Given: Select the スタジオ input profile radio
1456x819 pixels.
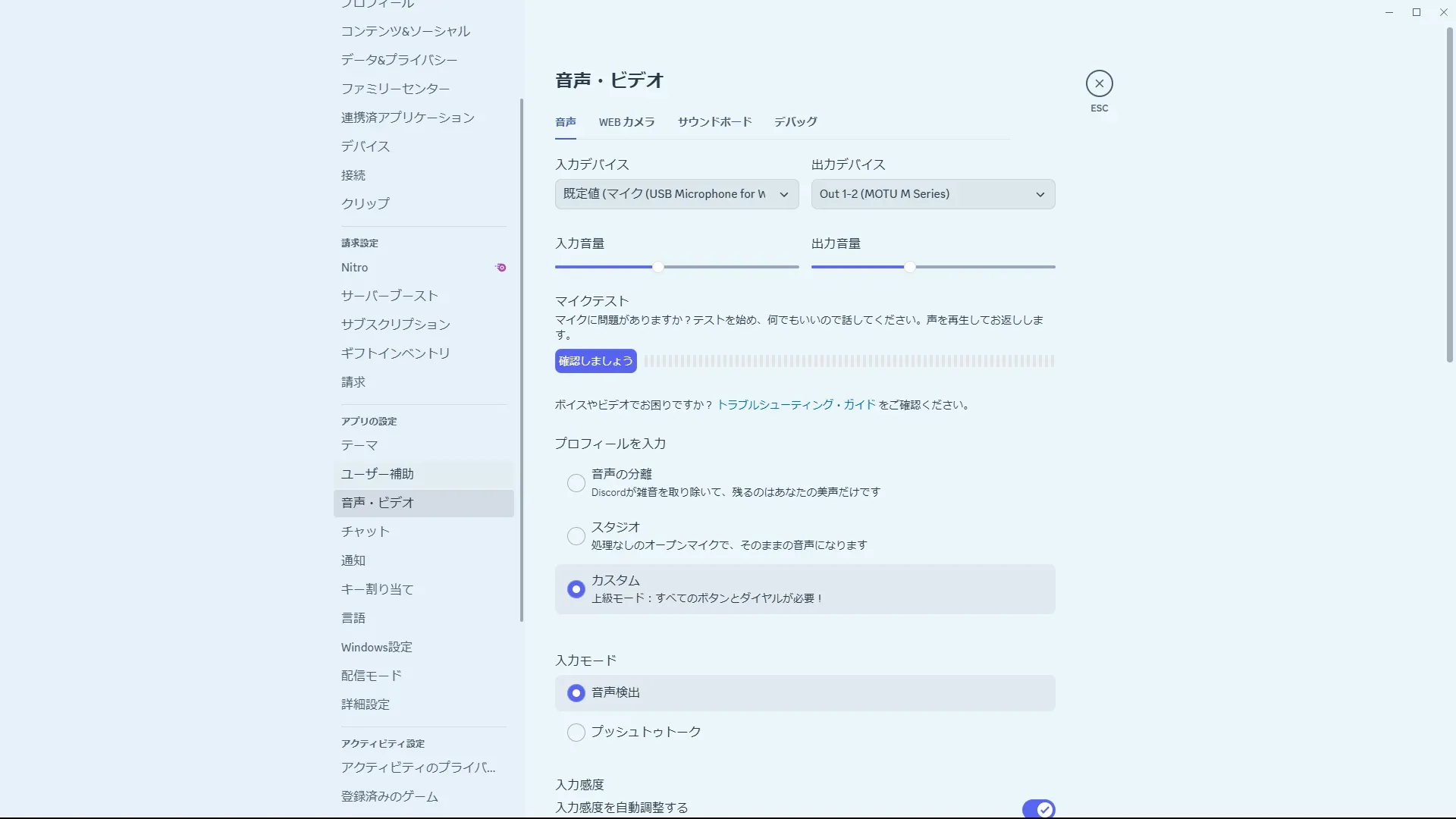Looking at the screenshot, I should tap(576, 536).
